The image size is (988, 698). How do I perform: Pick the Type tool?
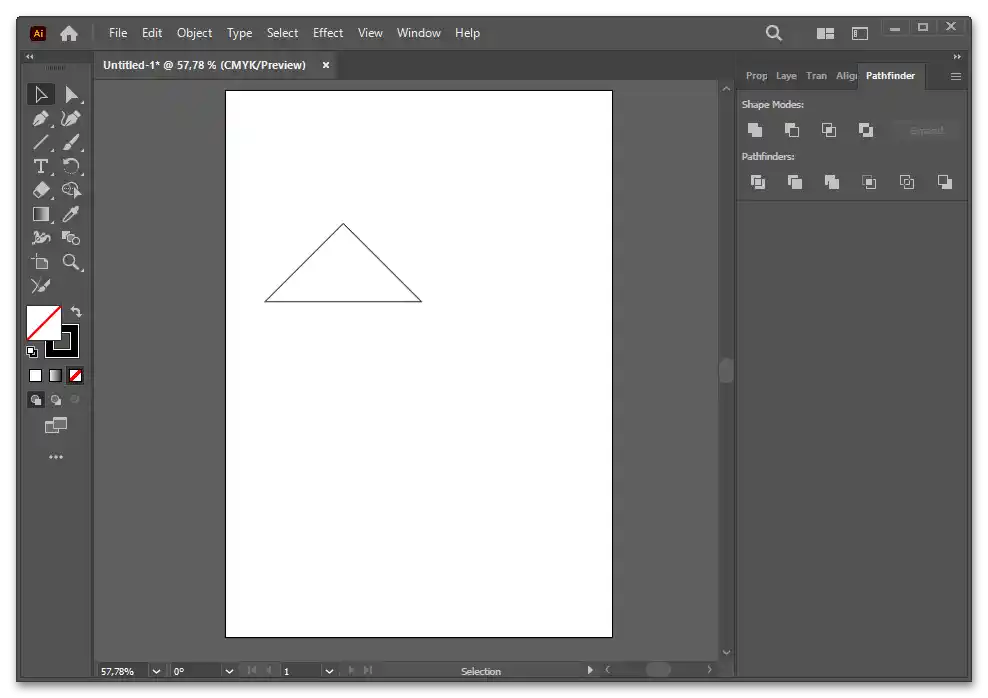(41, 166)
